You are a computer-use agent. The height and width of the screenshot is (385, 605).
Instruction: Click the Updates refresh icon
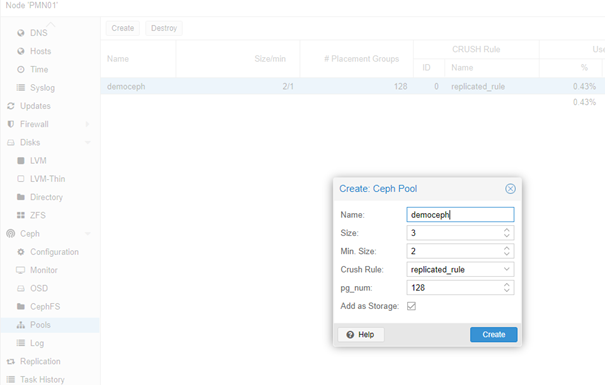tap(11, 106)
